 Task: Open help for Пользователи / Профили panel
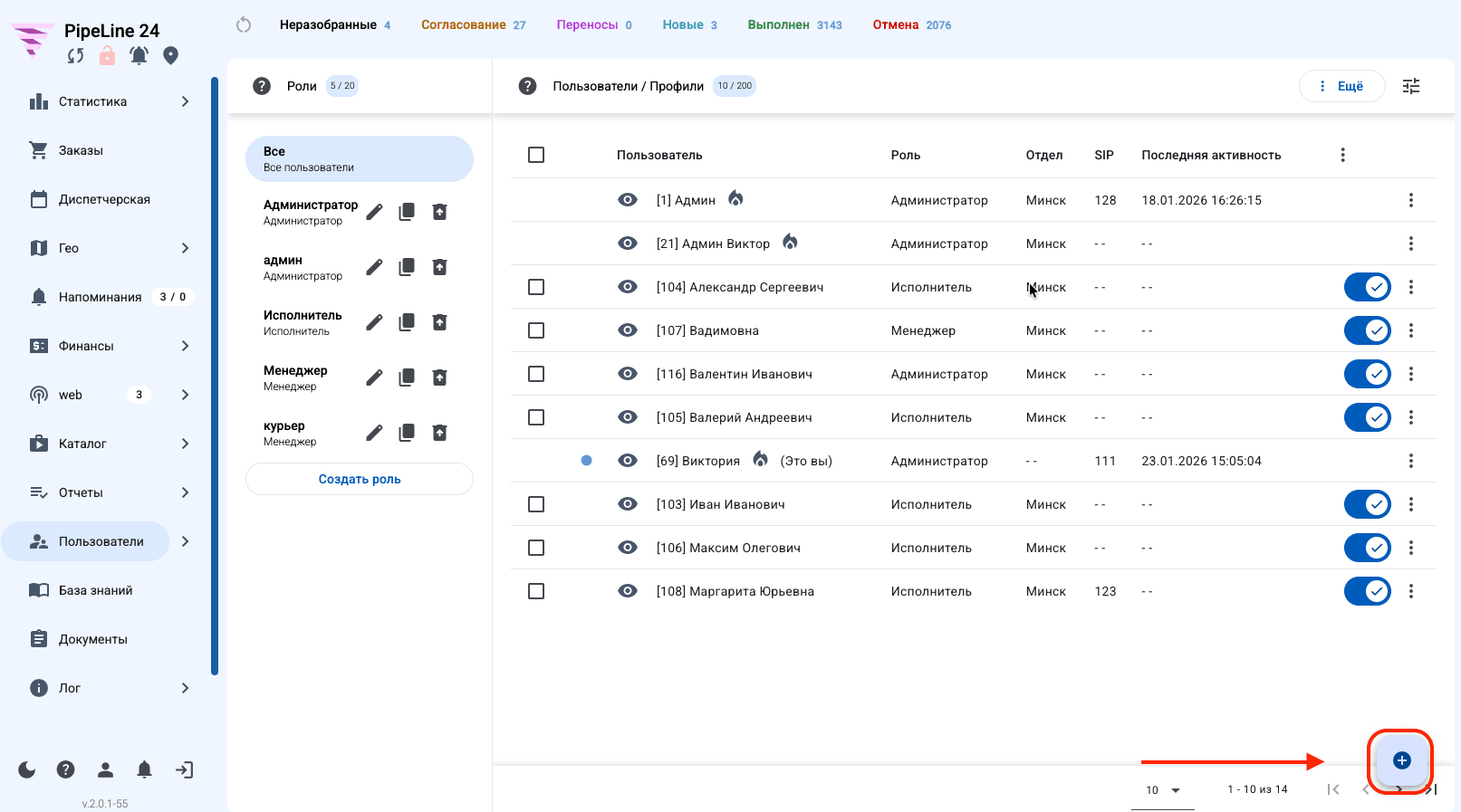pyautogui.click(x=527, y=86)
